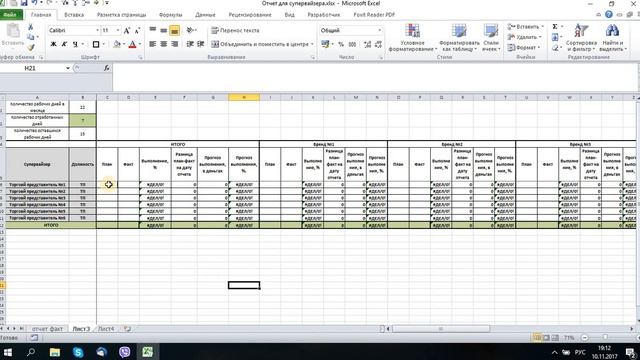Switch to page layout view
This screenshot has width=640, height=360.
pyautogui.click(x=546, y=338)
